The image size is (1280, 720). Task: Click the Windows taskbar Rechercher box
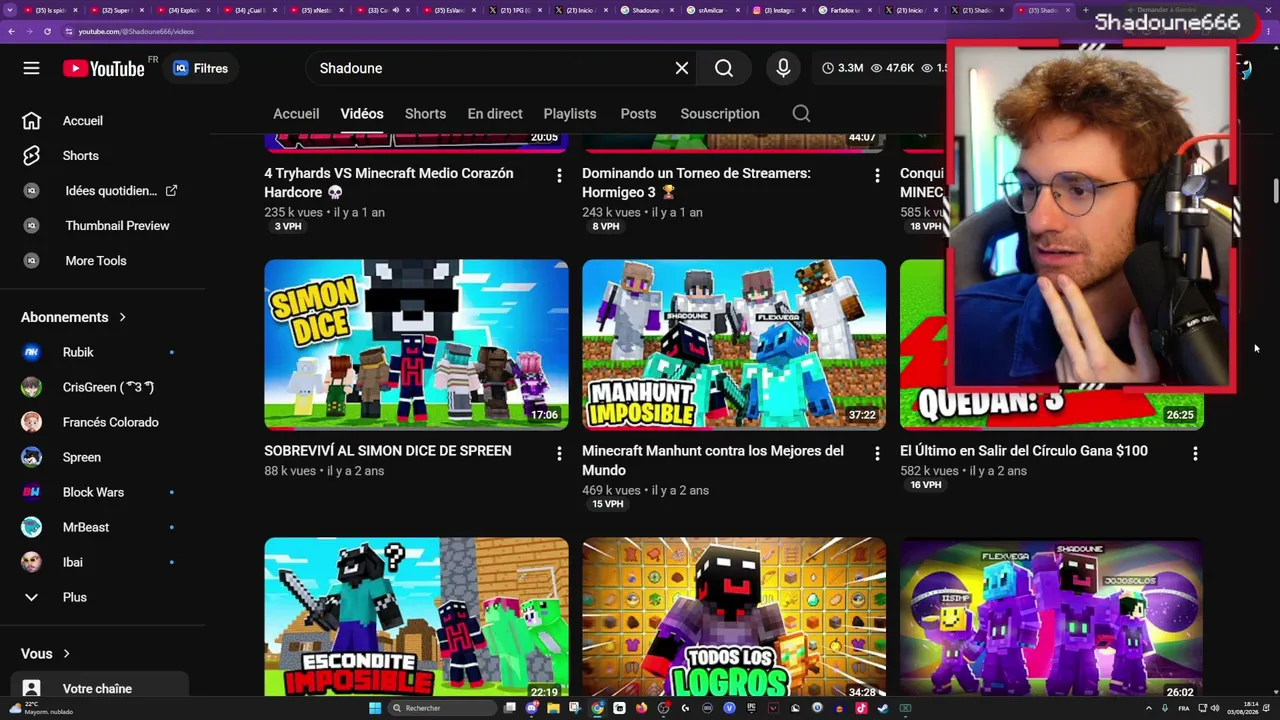coord(442,708)
